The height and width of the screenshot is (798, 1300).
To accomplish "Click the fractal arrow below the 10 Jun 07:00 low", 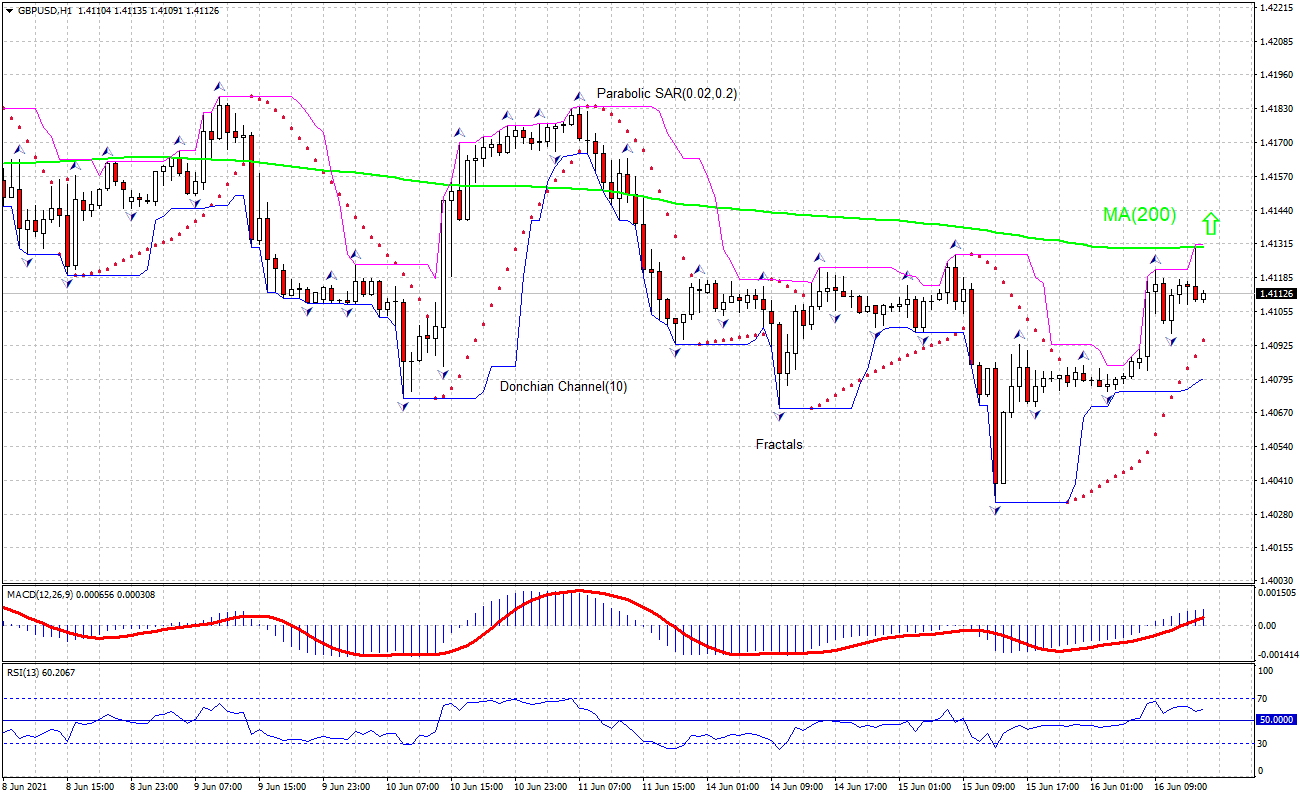I will tap(403, 406).
